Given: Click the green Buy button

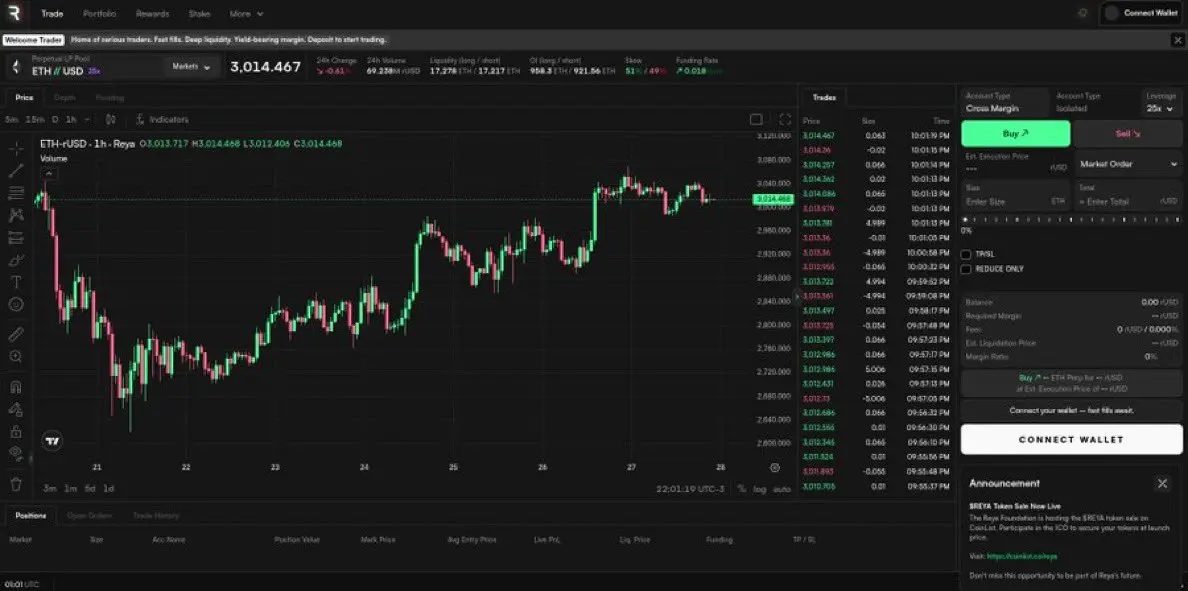Looking at the screenshot, I should click(x=1015, y=133).
